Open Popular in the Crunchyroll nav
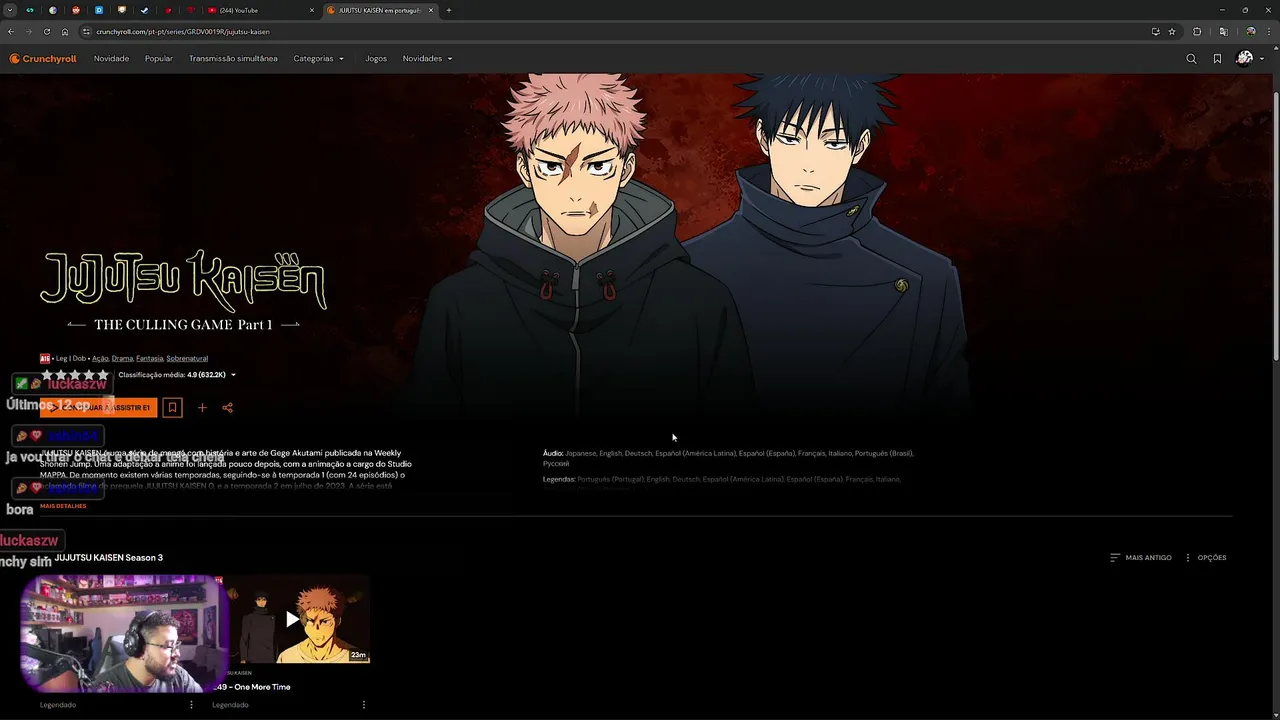The height and width of the screenshot is (720, 1280). (159, 59)
